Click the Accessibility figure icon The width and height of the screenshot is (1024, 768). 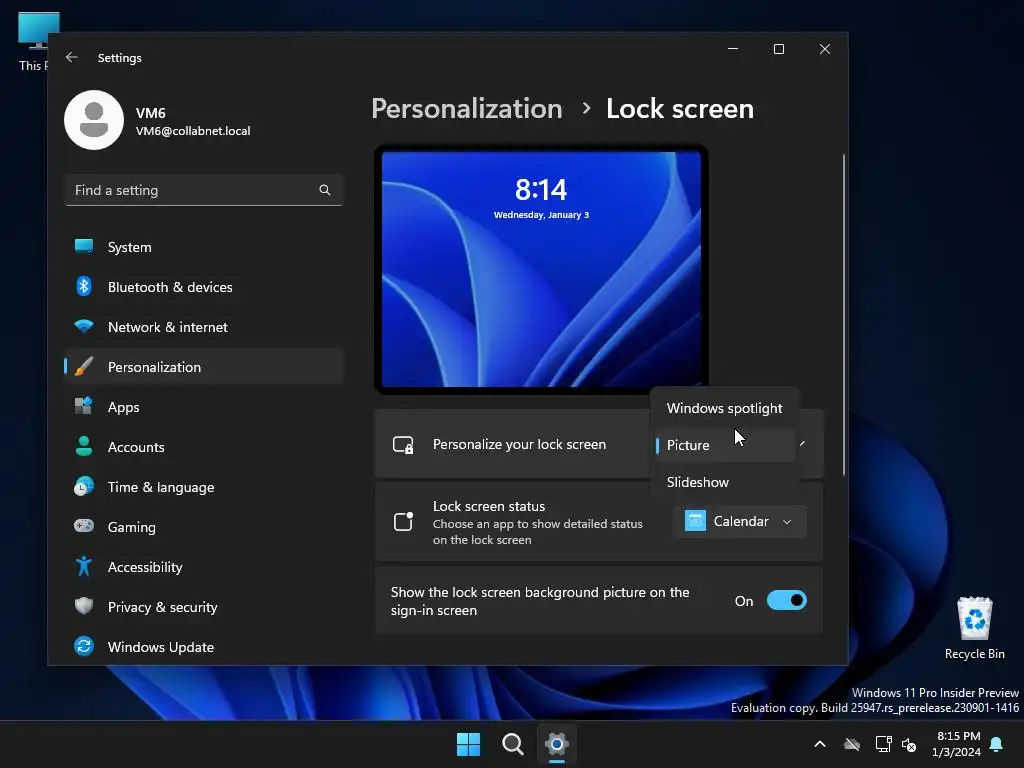coord(84,566)
